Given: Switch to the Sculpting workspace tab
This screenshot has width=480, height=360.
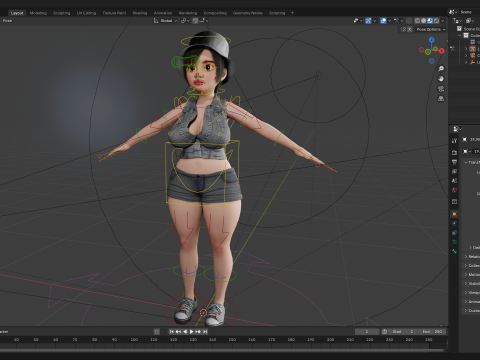Looking at the screenshot, I should [62, 13].
